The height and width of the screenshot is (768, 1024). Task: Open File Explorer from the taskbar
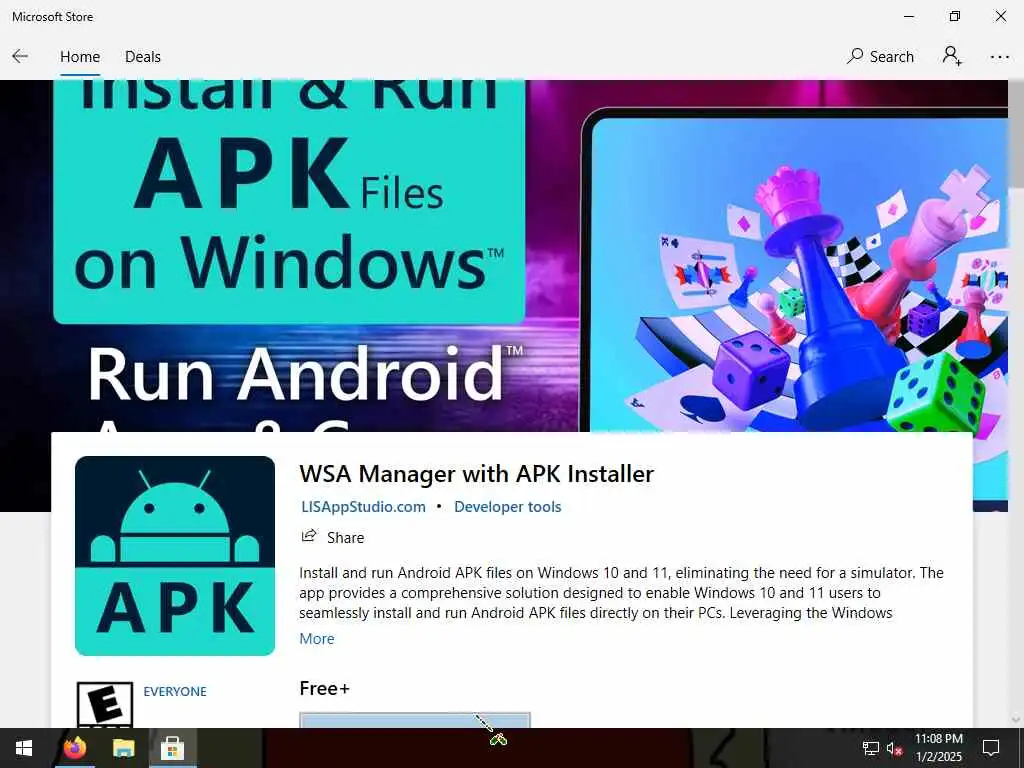[x=123, y=748]
